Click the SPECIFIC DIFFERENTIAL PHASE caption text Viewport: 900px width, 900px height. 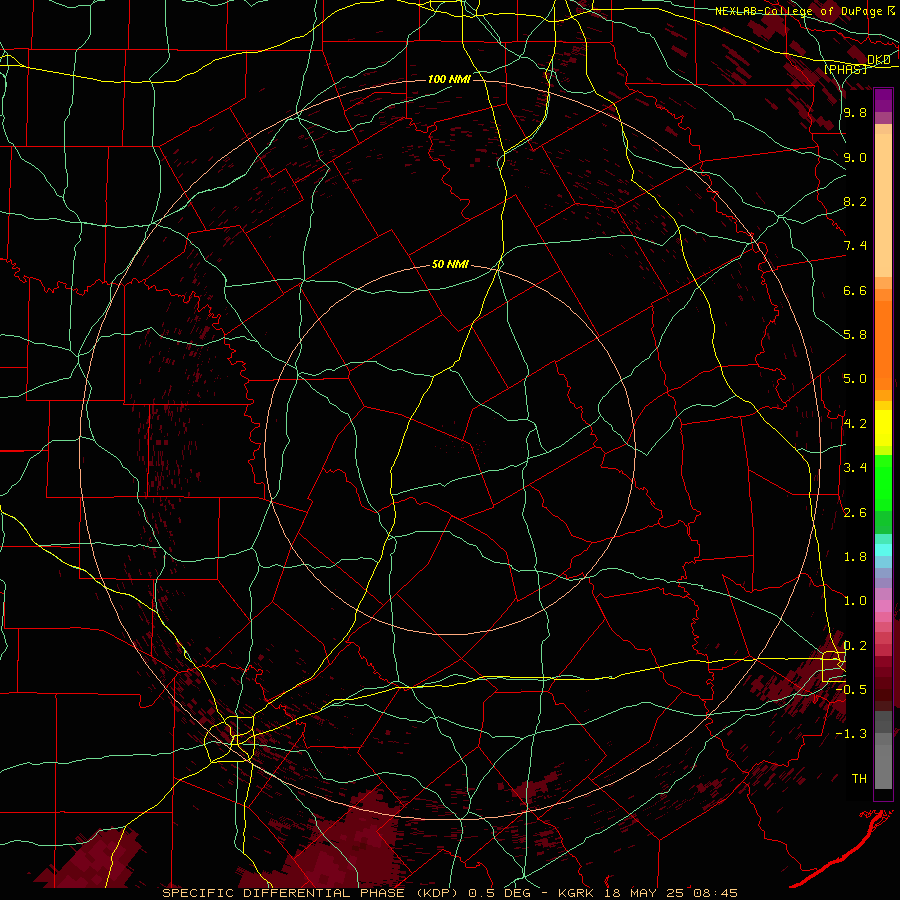click(x=283, y=893)
